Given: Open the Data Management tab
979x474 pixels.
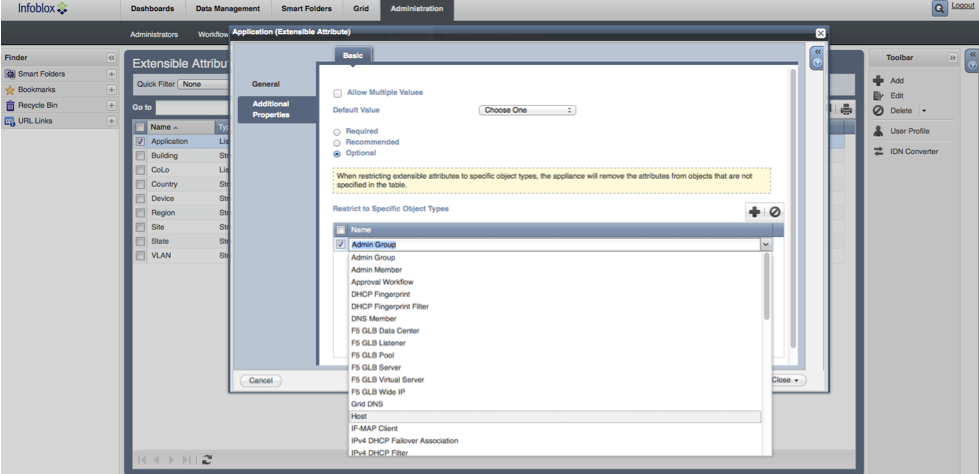Looking at the screenshot, I should pos(227,9).
